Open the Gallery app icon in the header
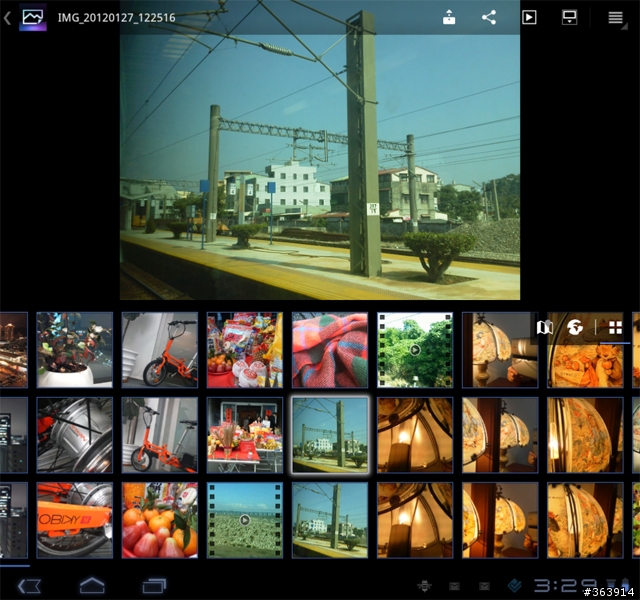 pos(33,18)
